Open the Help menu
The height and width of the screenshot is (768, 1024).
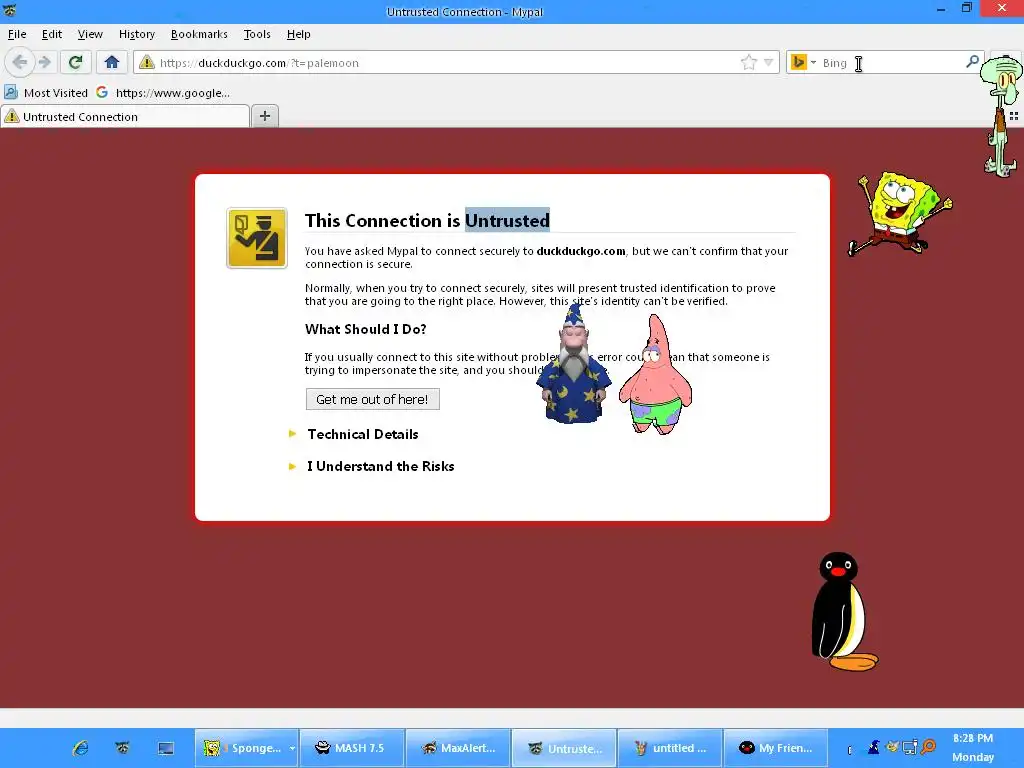298,34
